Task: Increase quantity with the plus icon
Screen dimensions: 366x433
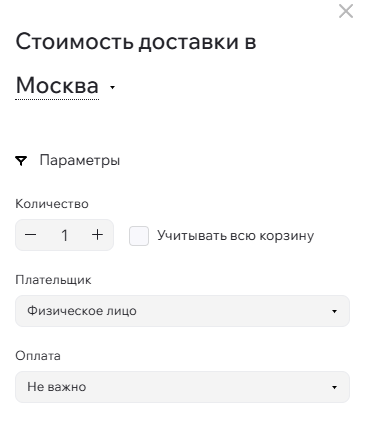Action: coord(97,235)
